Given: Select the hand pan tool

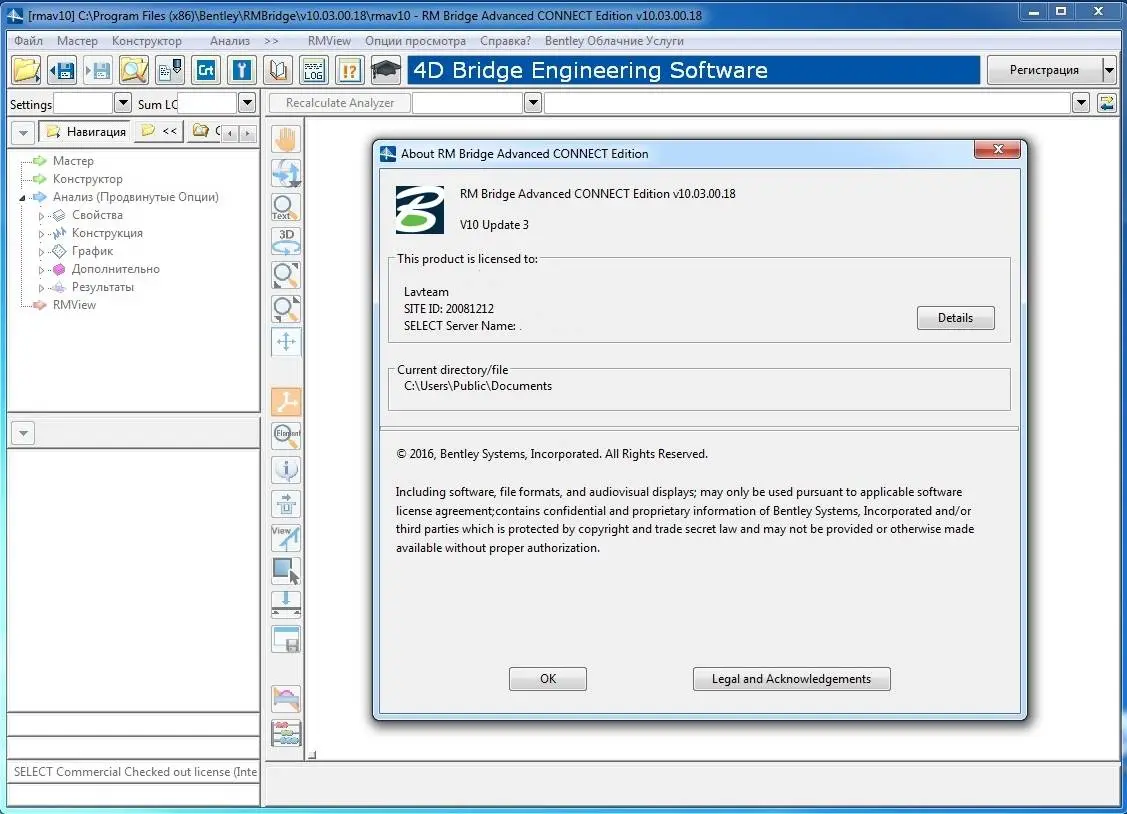Looking at the screenshot, I should click(x=286, y=139).
